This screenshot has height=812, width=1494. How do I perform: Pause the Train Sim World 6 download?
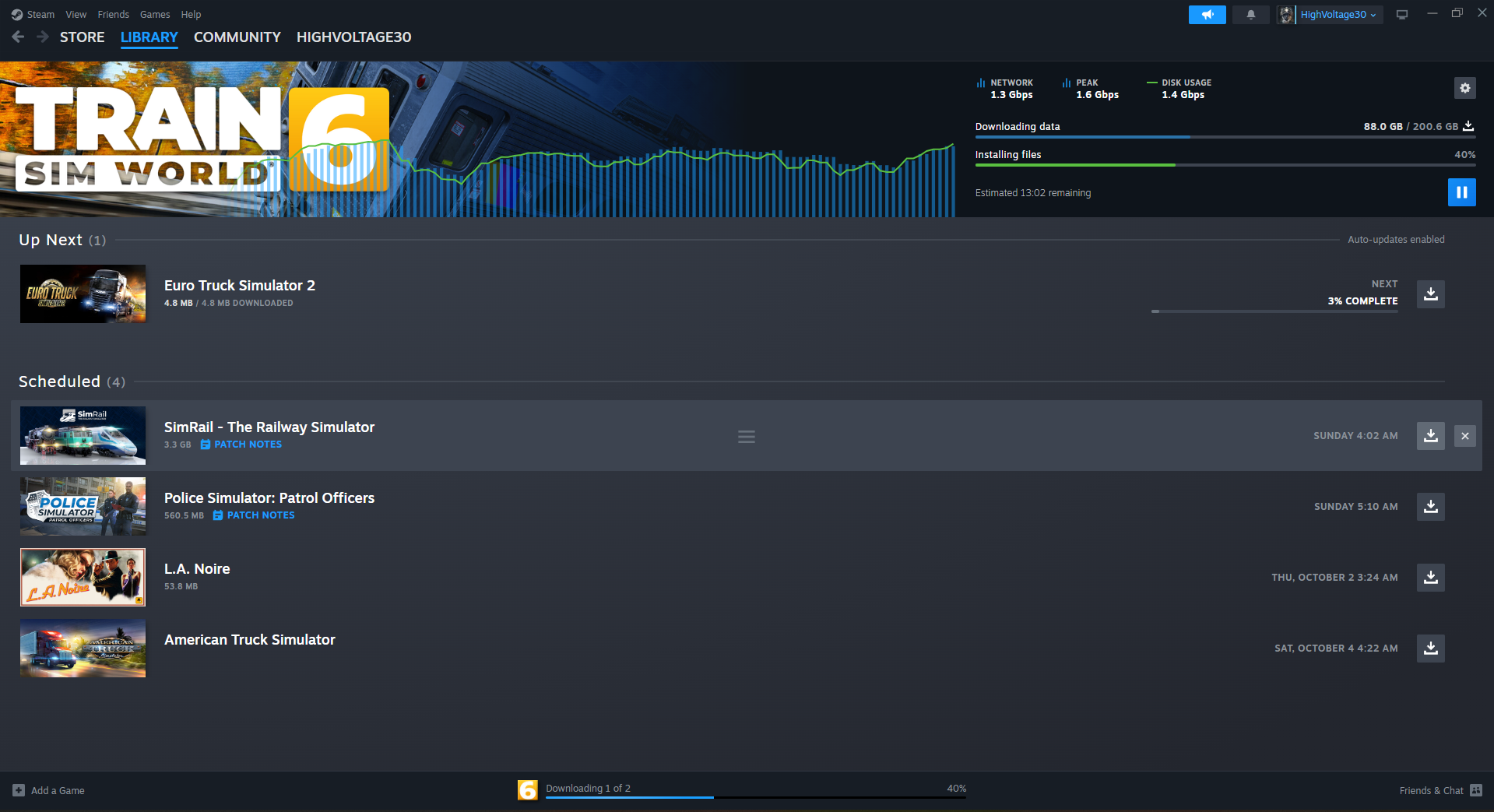coord(1461,192)
